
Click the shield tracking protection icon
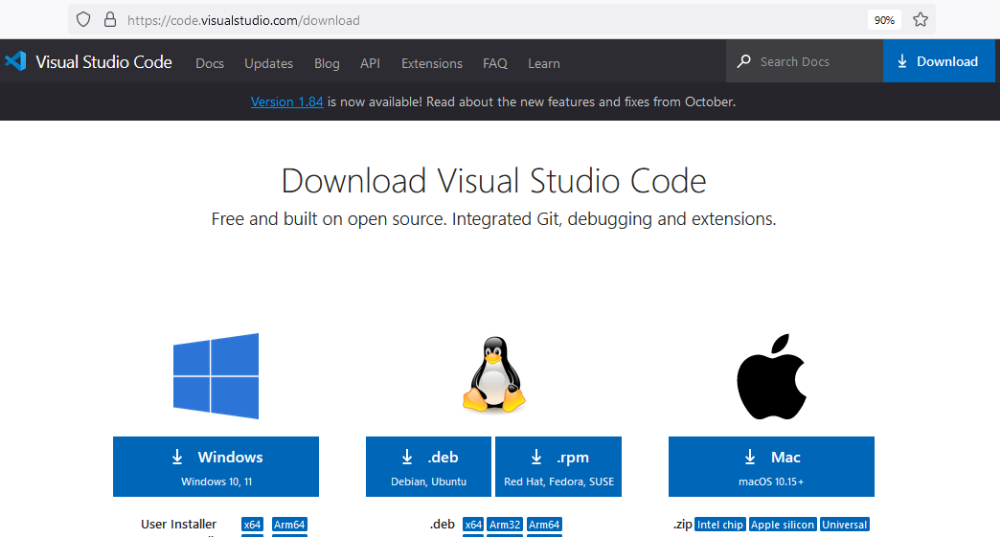84,20
